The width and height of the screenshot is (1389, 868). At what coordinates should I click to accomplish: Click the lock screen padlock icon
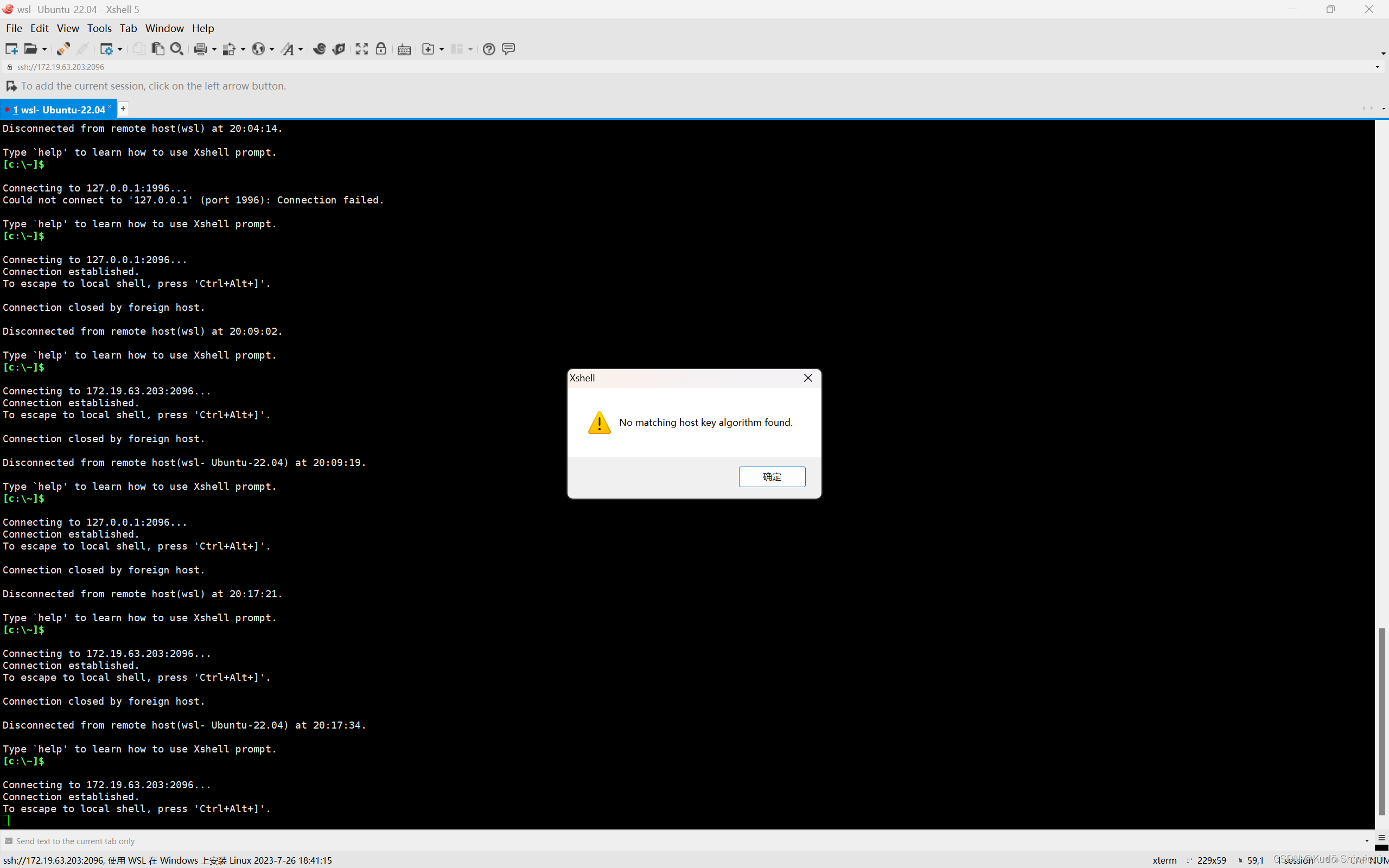380,49
